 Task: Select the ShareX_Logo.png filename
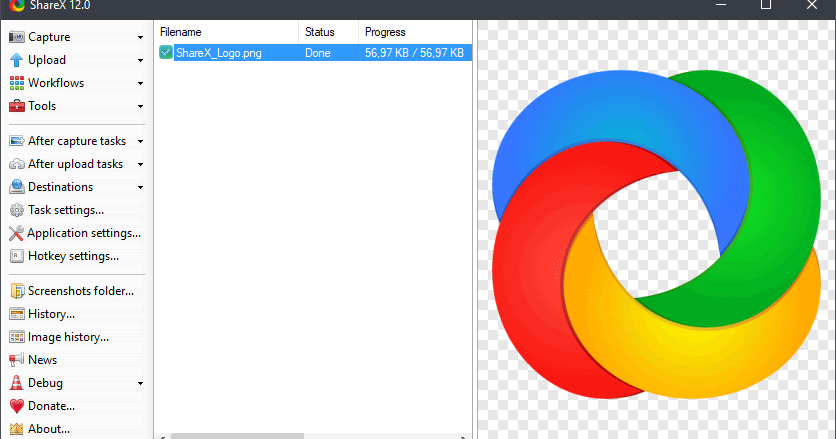coord(219,53)
